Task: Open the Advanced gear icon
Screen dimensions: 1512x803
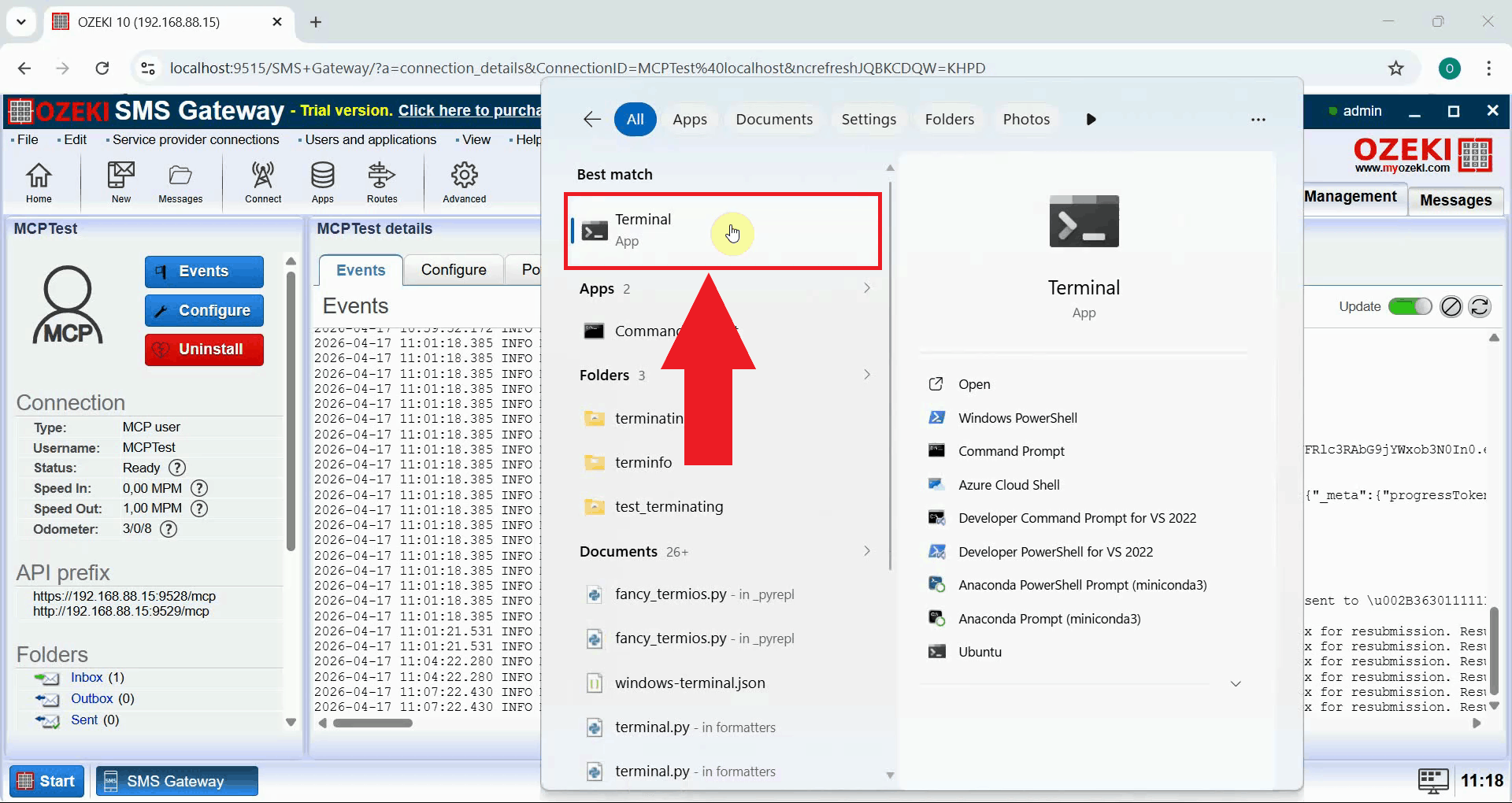Action: tap(464, 182)
